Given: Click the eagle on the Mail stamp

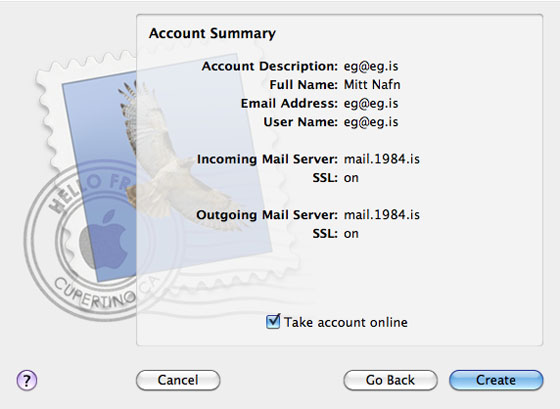Looking at the screenshot, I should (179, 155).
